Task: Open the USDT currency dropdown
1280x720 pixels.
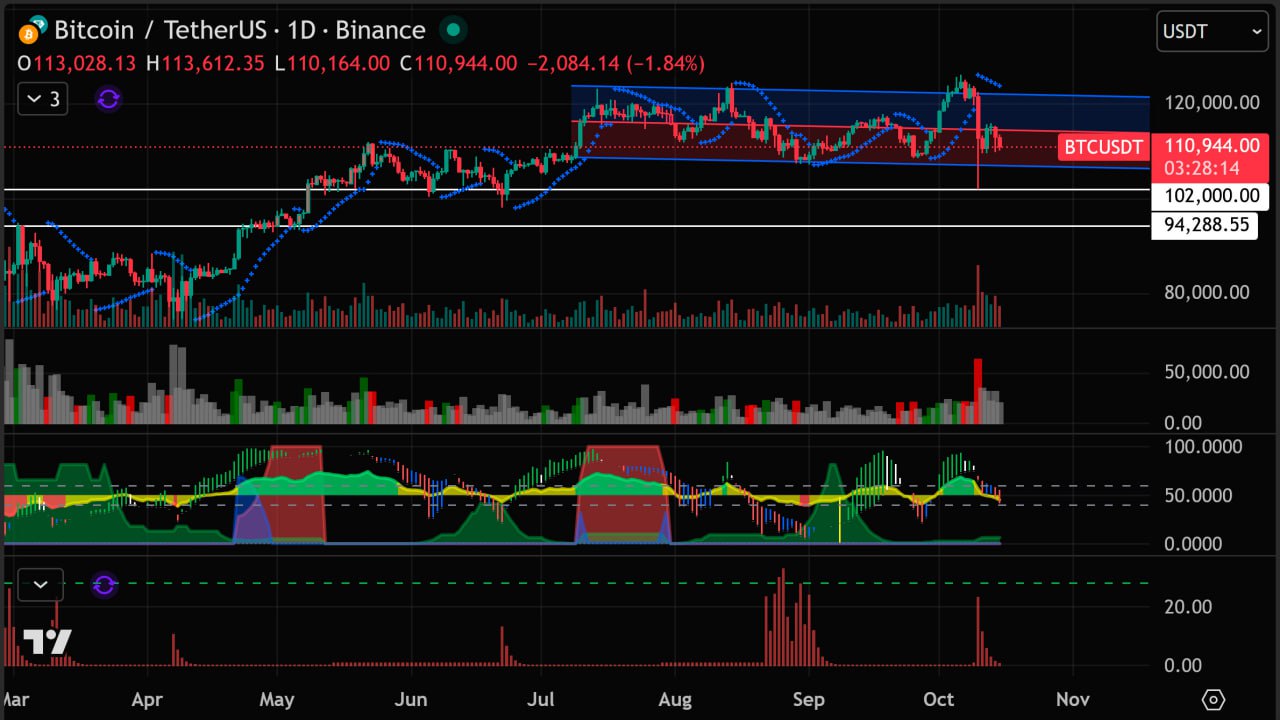Action: pos(1213,32)
